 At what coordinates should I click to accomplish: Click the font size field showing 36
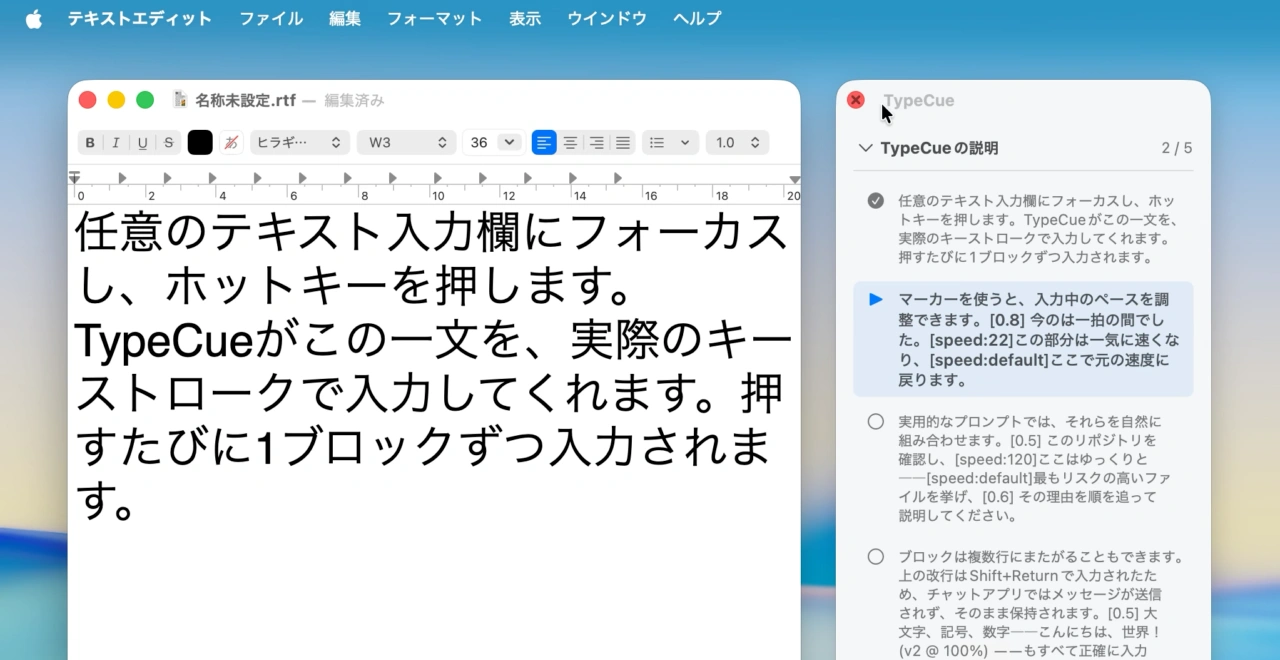(x=480, y=143)
